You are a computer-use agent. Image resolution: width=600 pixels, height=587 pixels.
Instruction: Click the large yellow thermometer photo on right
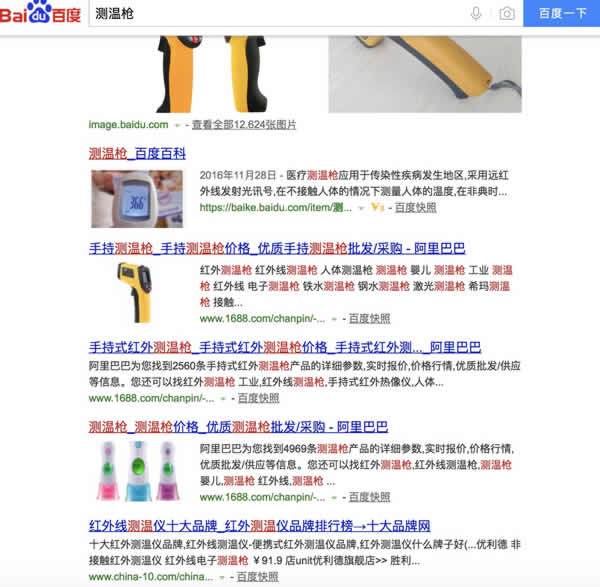(x=425, y=74)
